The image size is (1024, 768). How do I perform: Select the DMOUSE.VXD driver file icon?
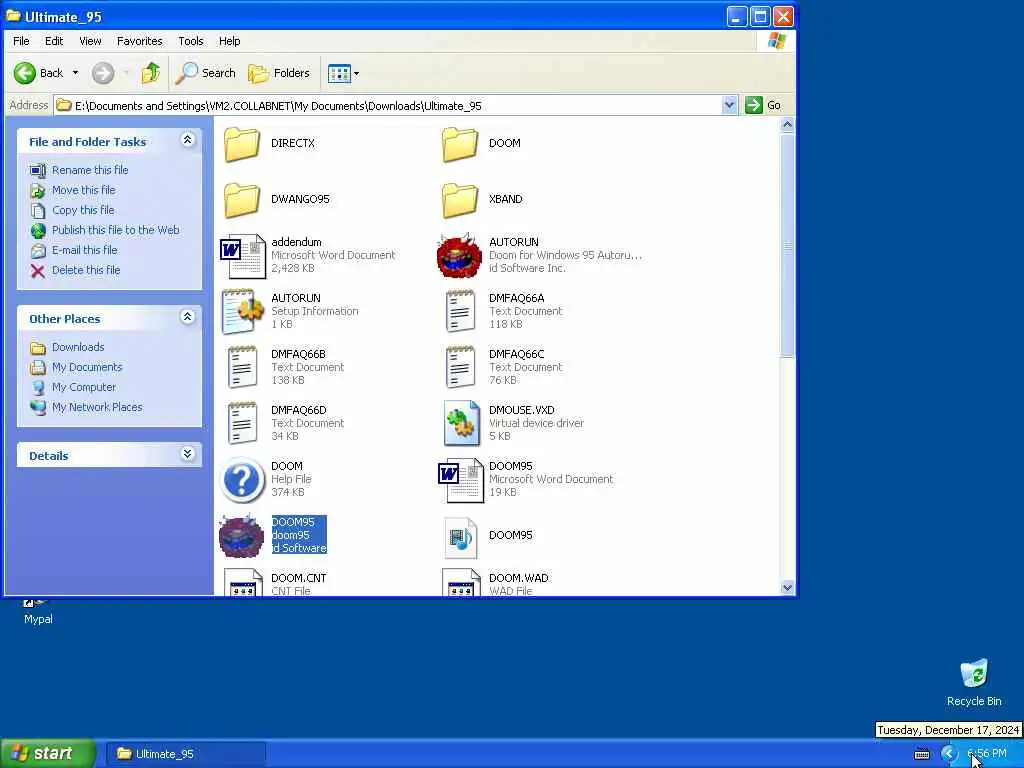(x=461, y=424)
